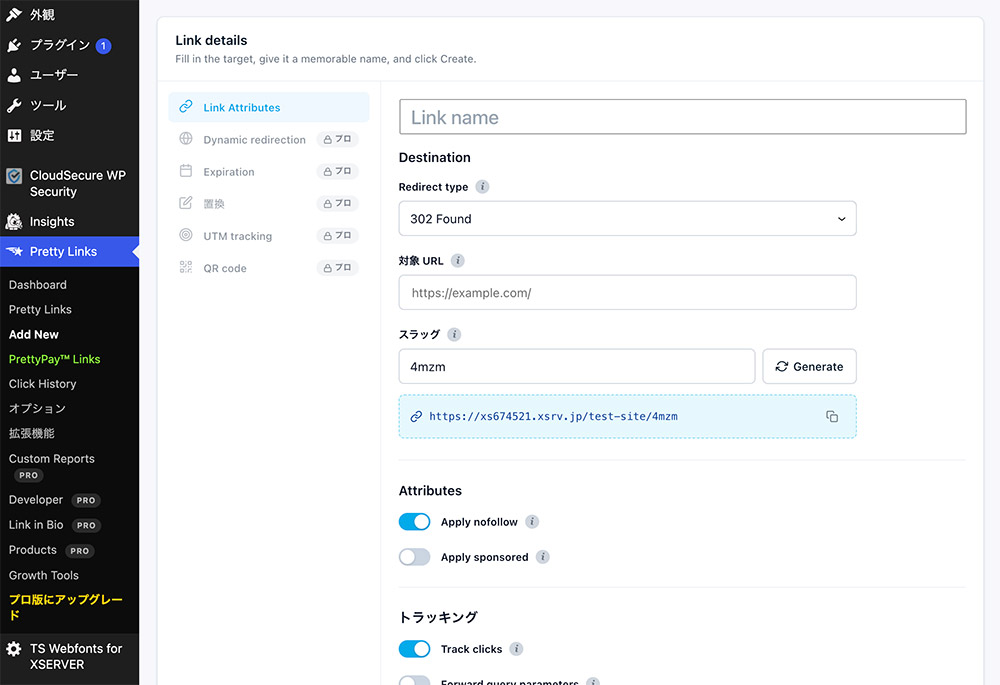1000x685 pixels.
Task: Click the Link Attributes chain icon
Action: pyautogui.click(x=186, y=107)
